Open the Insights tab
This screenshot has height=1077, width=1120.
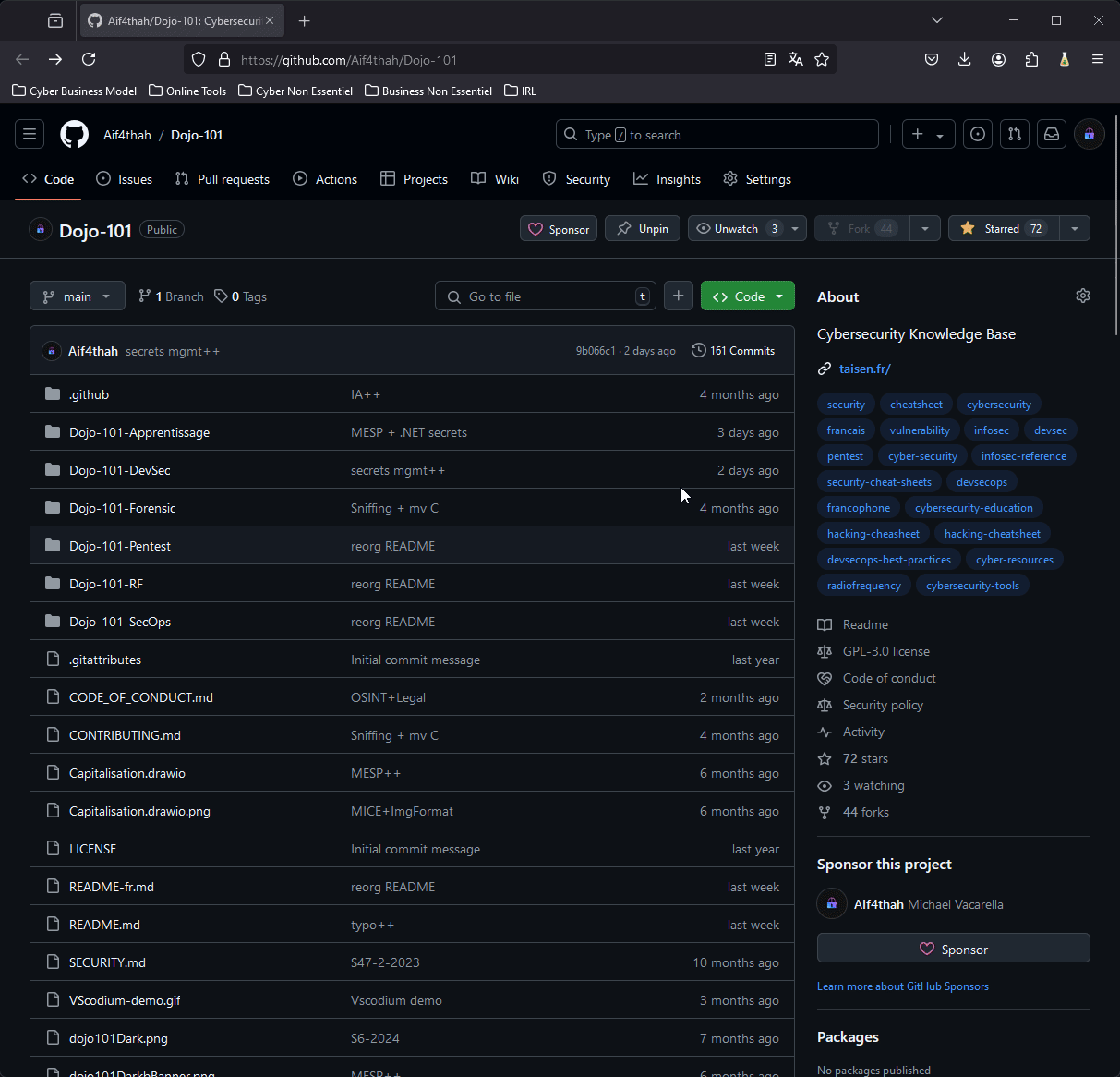pos(667,179)
